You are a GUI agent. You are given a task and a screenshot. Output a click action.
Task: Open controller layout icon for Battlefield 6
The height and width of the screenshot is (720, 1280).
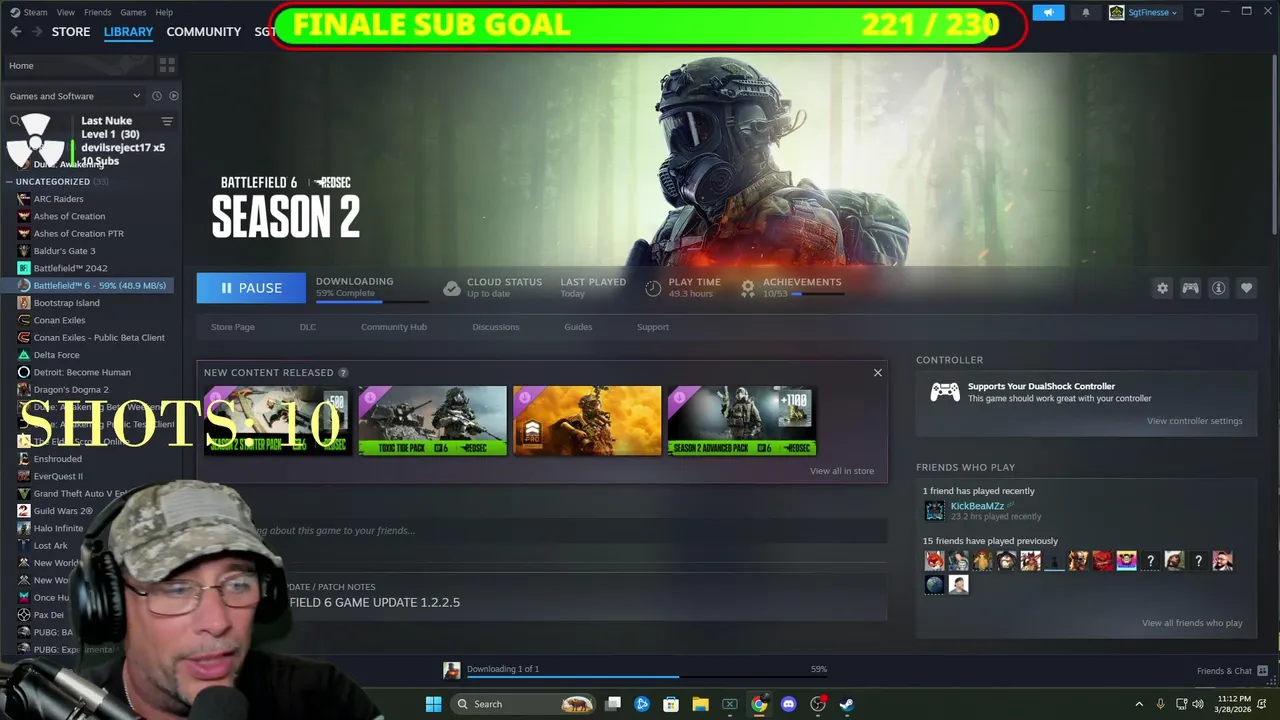coord(1190,288)
